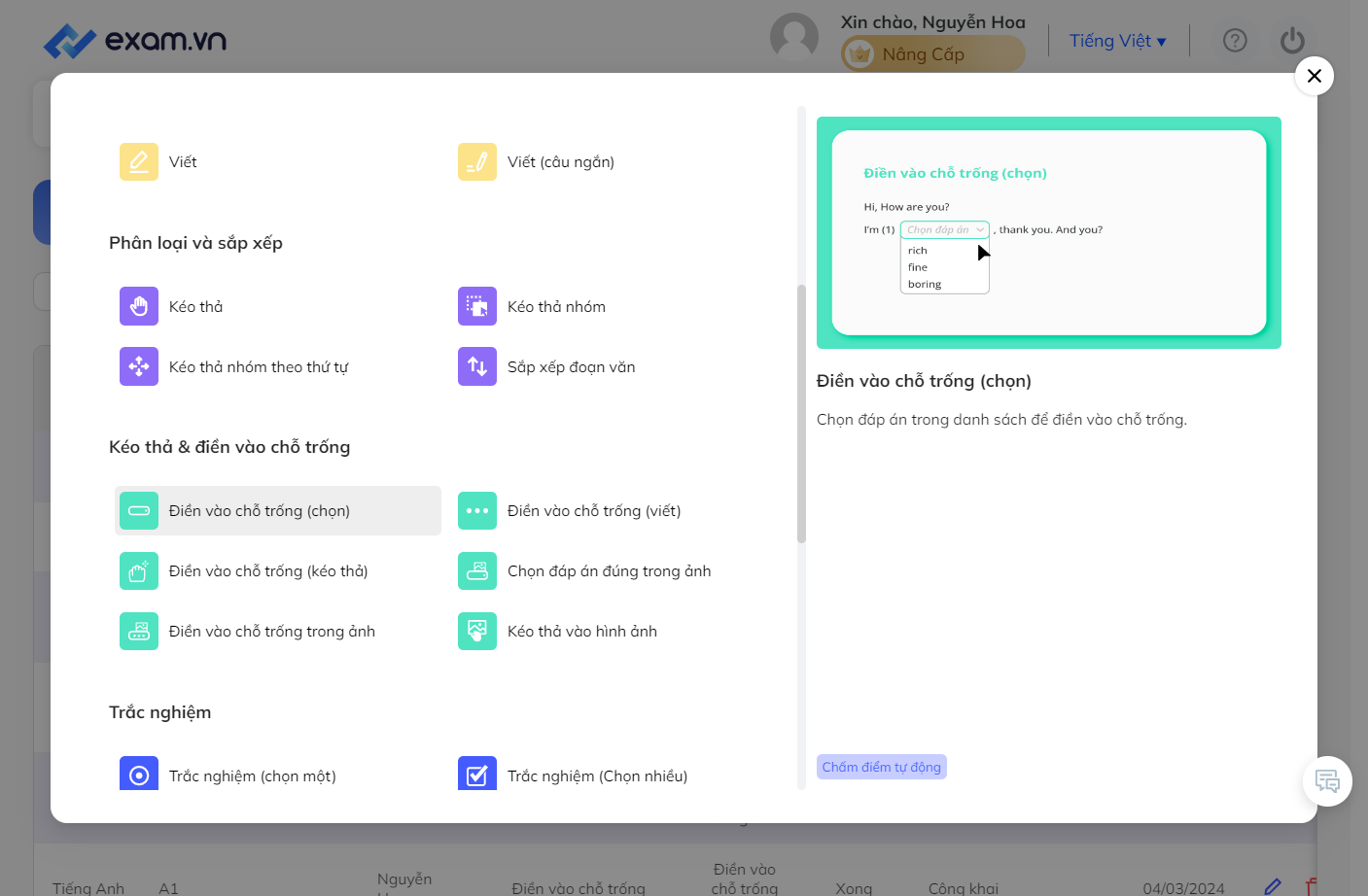Click the user avatar picture
Screen dimensions: 1368x896
(x=794, y=37)
